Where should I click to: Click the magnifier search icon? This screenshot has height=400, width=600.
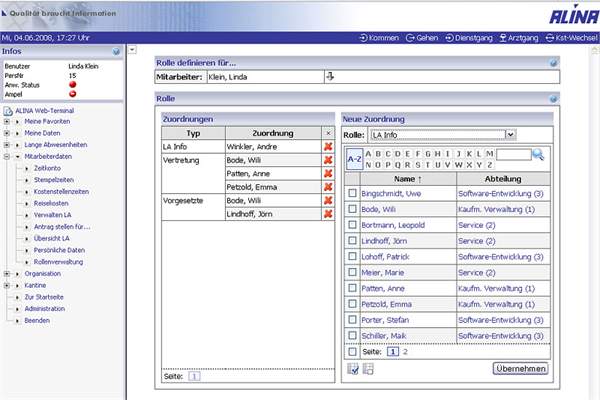(538, 154)
